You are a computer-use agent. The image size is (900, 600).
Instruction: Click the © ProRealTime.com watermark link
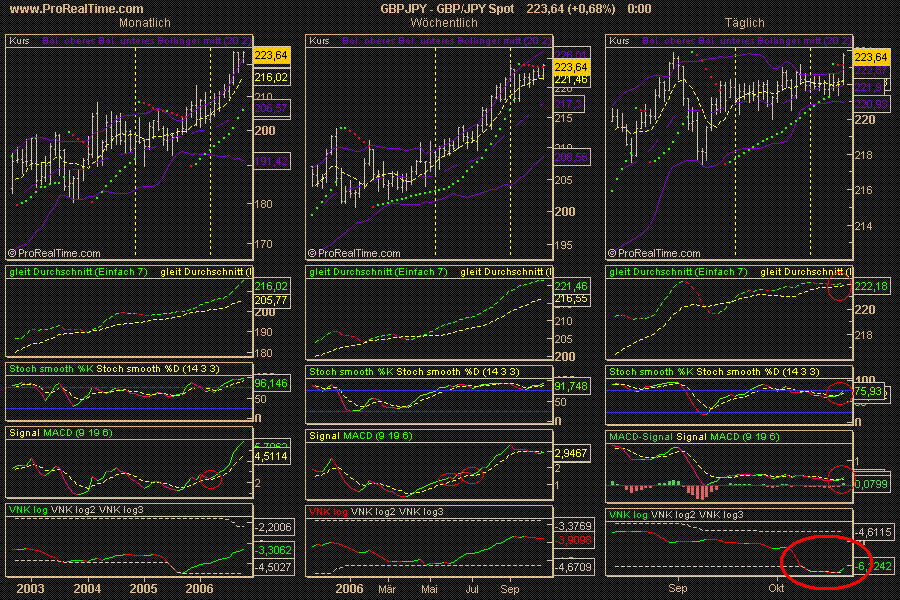coord(57,253)
